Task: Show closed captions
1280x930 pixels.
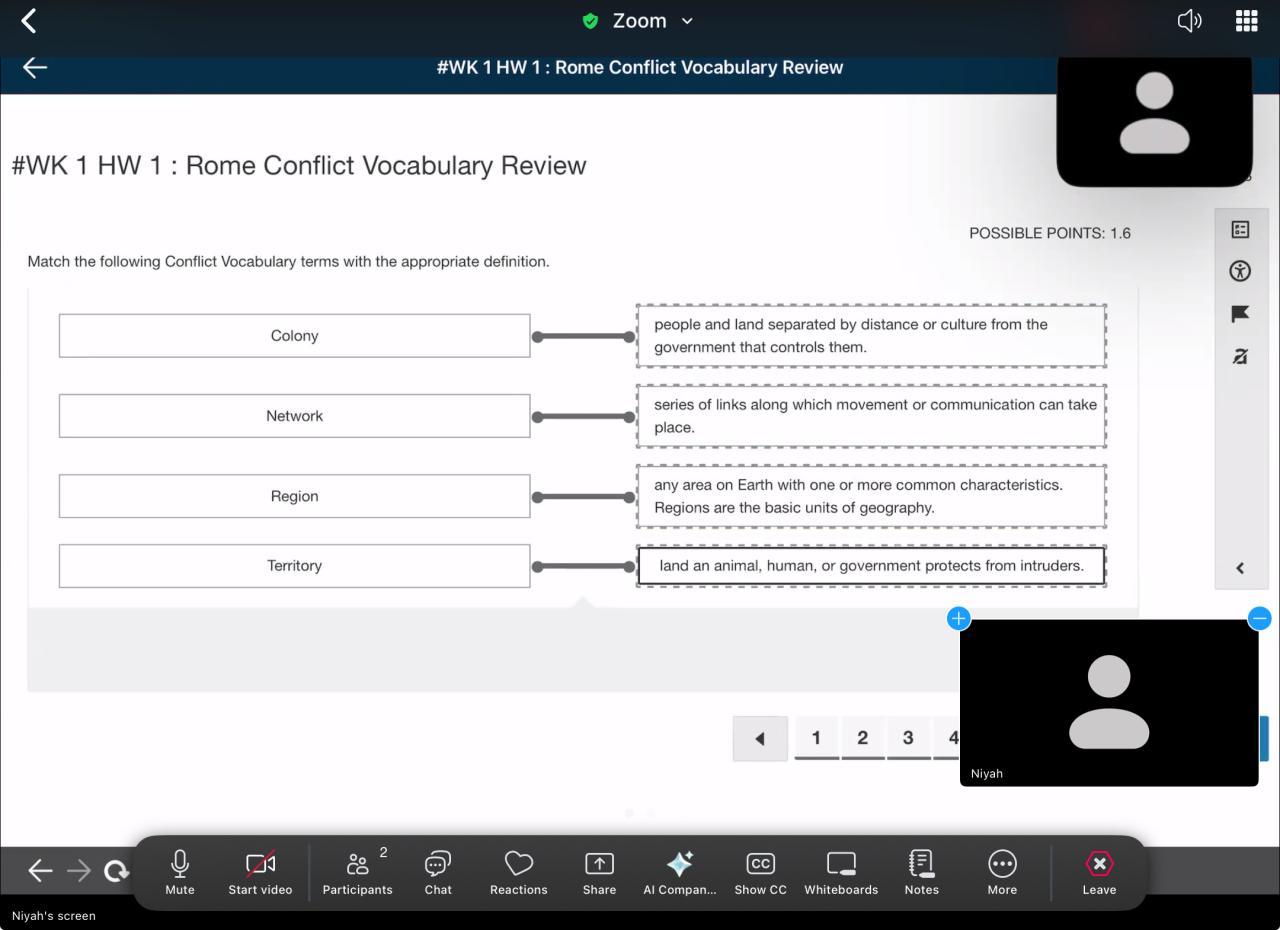Action: 760,872
